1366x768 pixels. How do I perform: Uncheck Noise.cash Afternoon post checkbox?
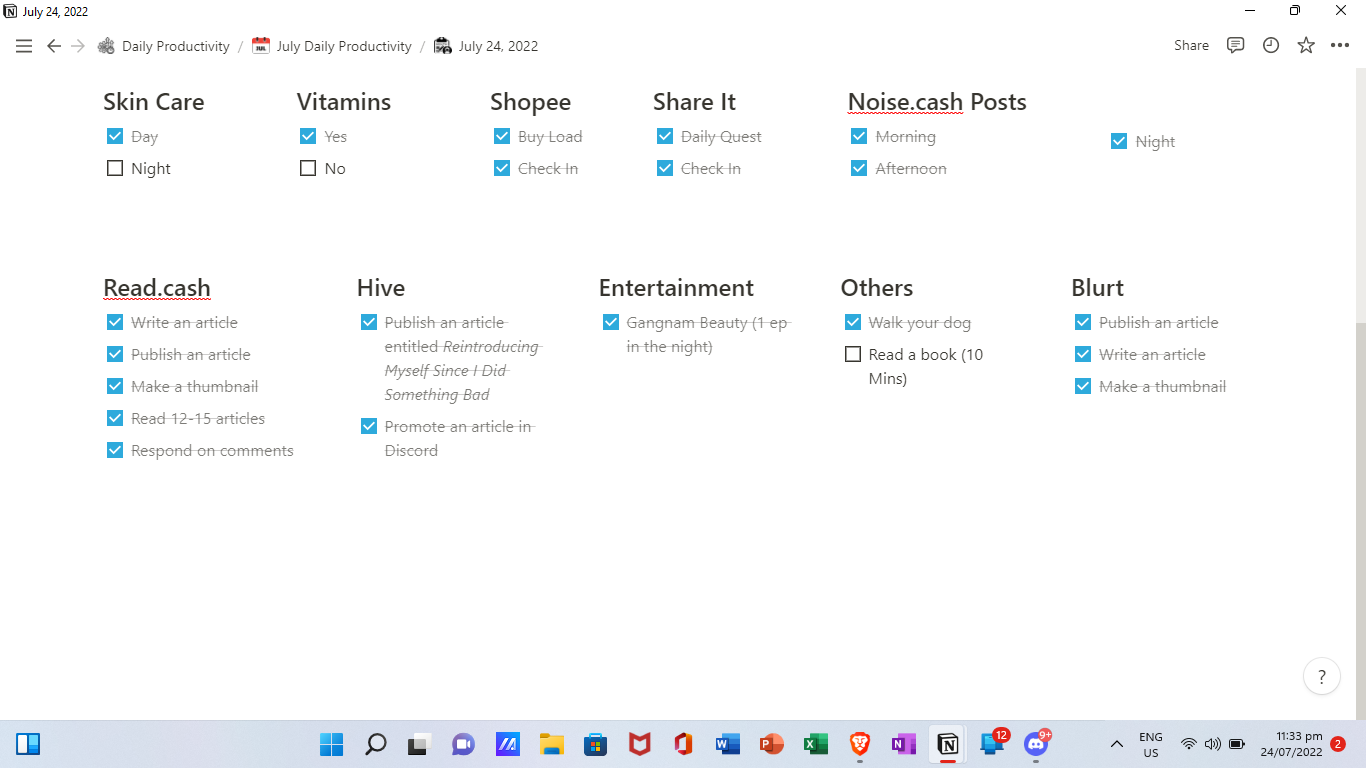tap(859, 168)
